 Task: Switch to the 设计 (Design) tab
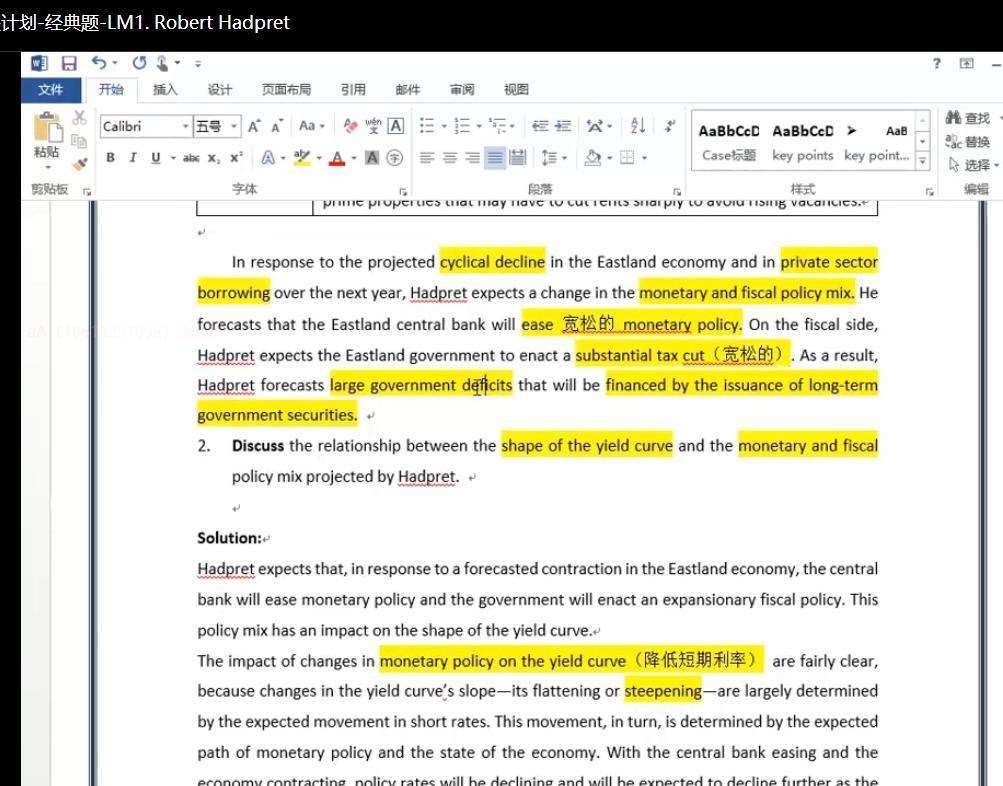pyautogui.click(x=219, y=90)
